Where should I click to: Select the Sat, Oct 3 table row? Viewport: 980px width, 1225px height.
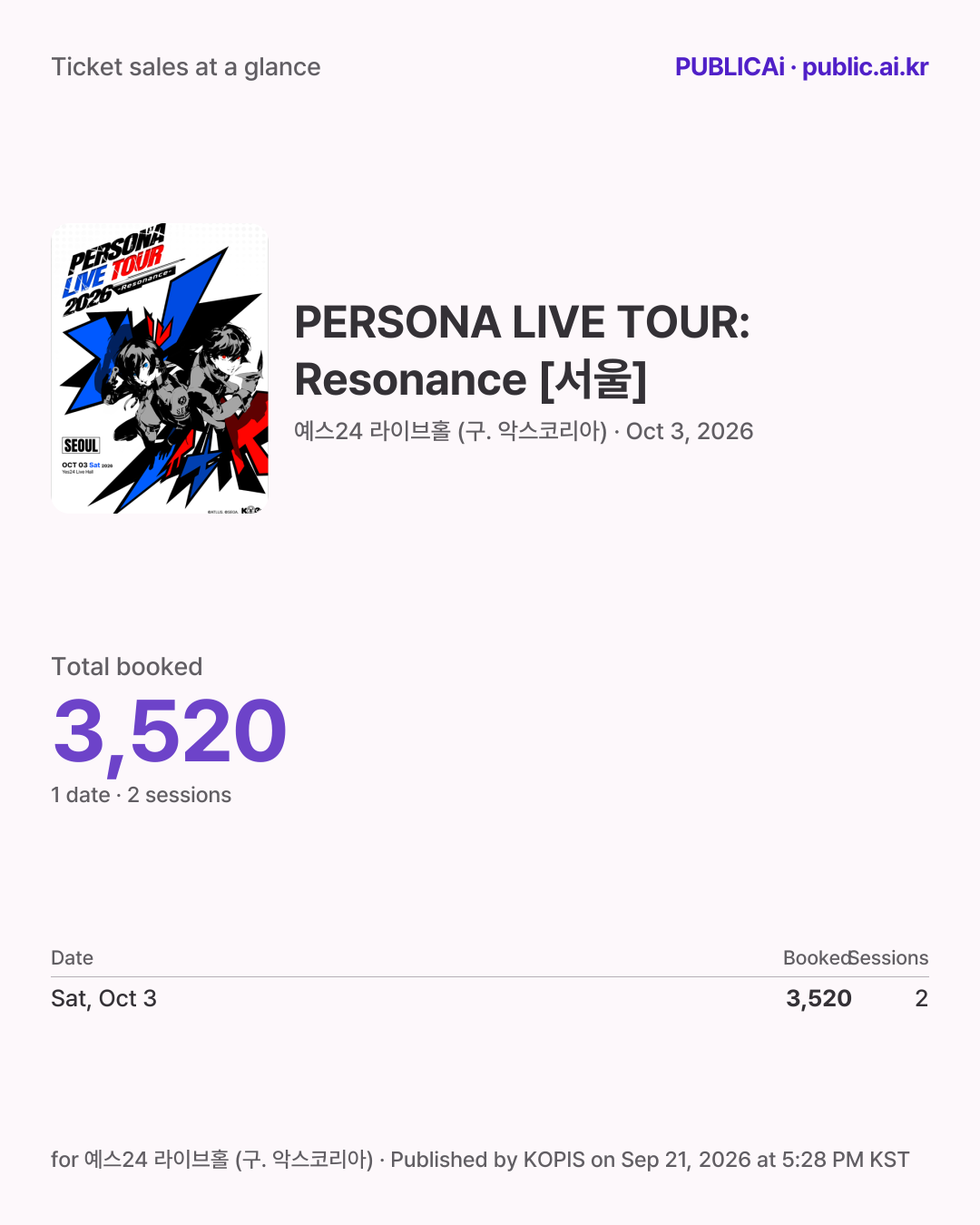(x=490, y=998)
